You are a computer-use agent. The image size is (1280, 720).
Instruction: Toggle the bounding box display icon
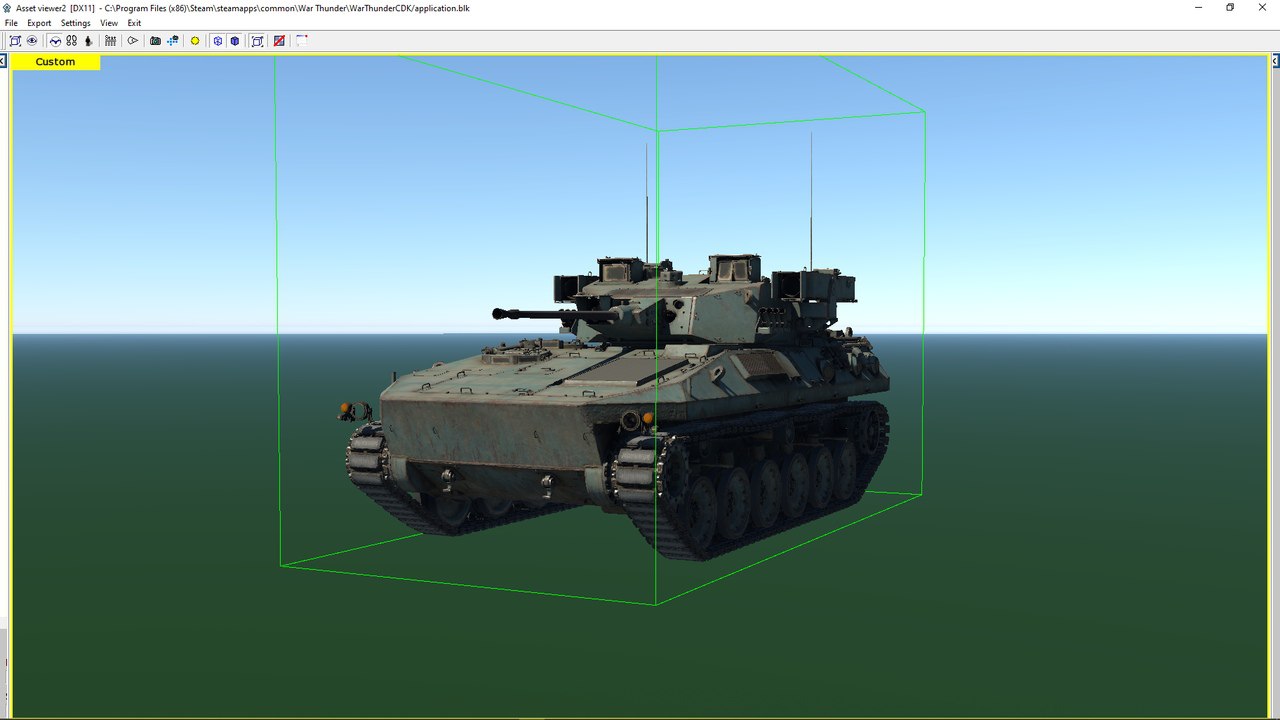257,41
